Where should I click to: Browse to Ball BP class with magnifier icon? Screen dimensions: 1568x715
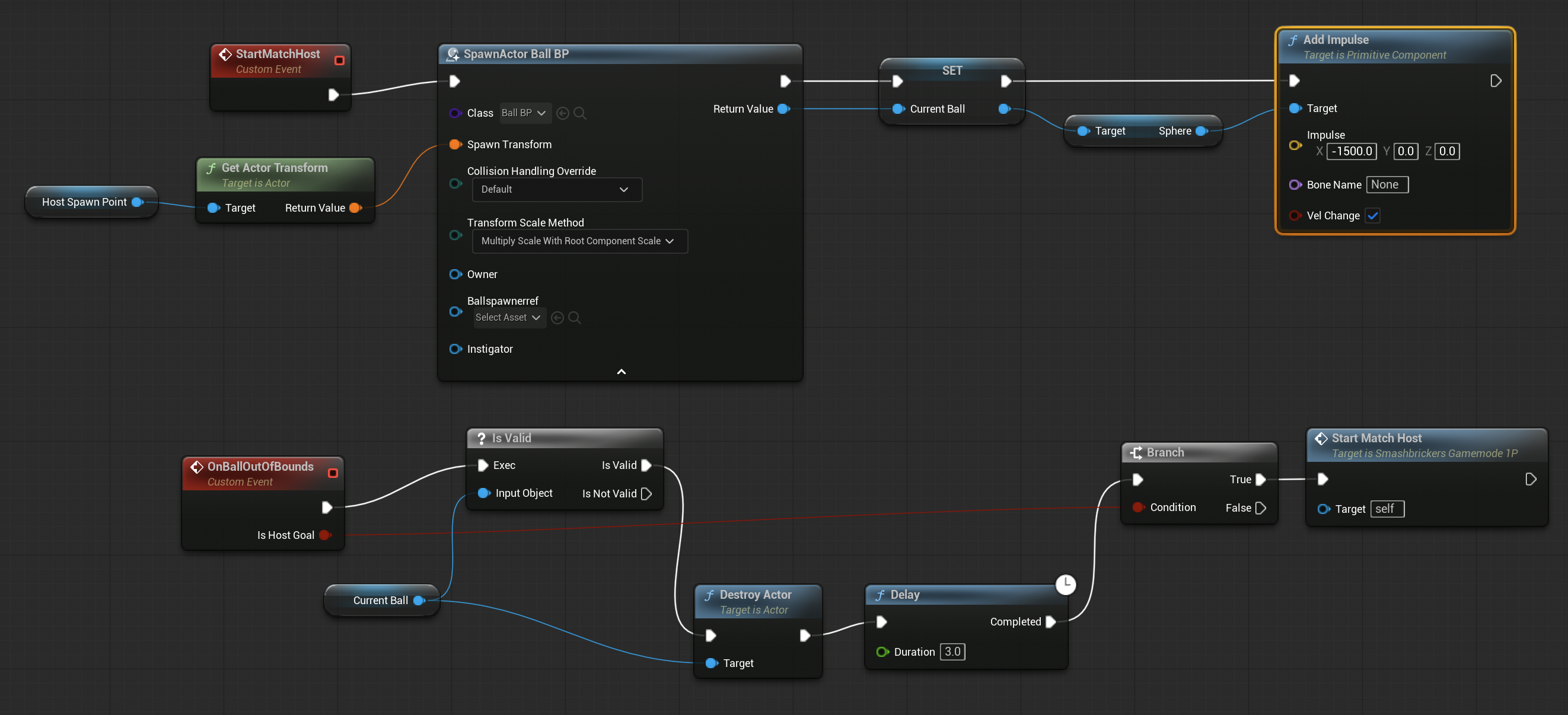(x=579, y=113)
